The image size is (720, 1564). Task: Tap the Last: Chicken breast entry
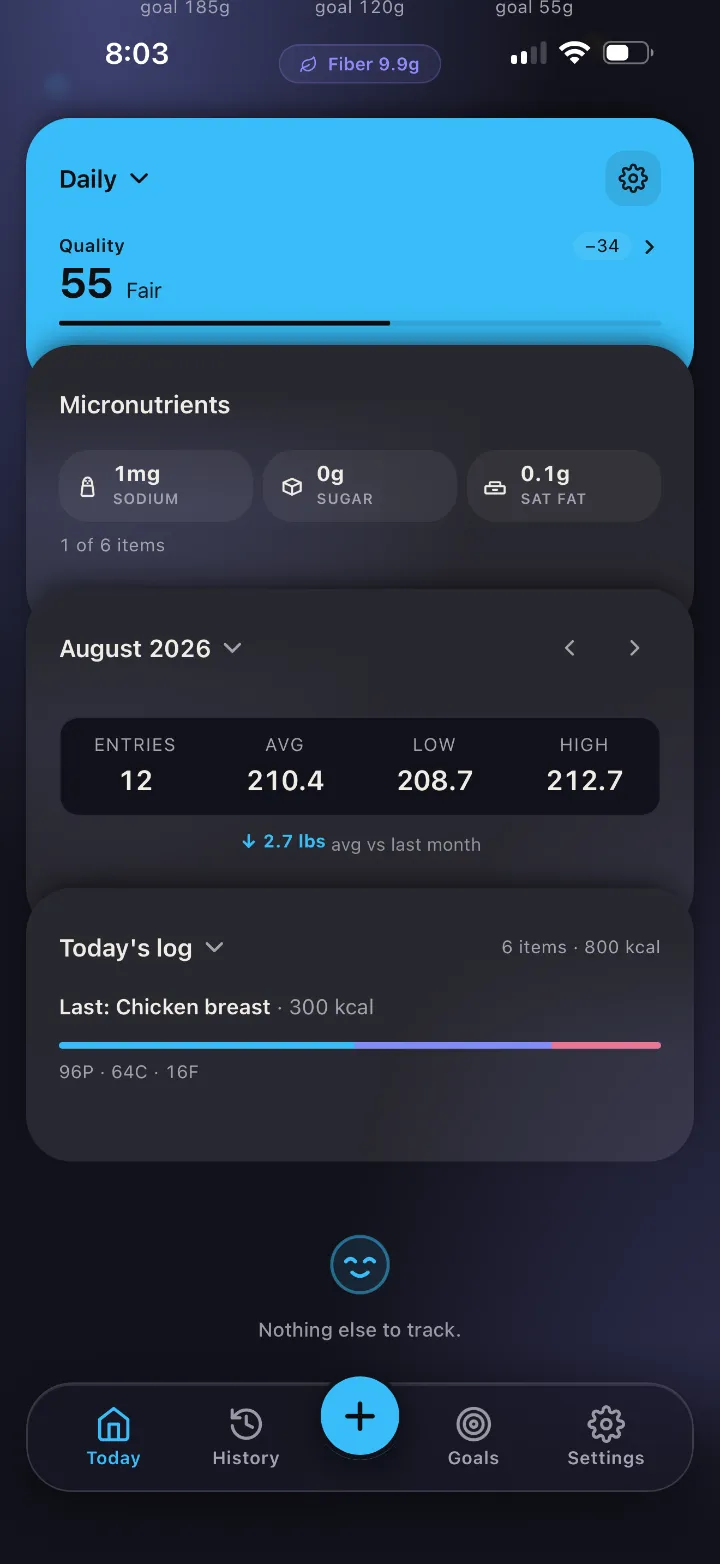point(217,1007)
